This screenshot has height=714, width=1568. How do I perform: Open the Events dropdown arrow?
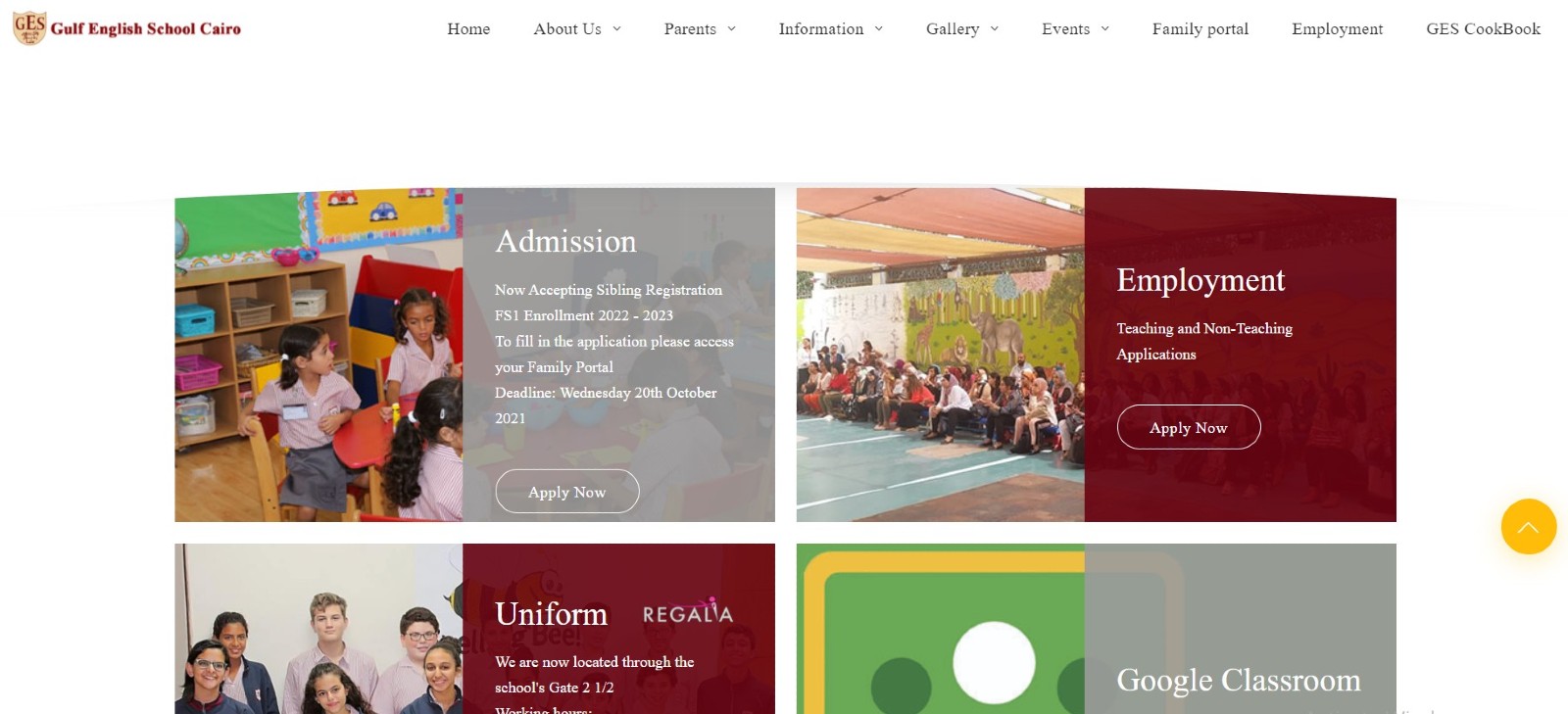pos(1105,29)
